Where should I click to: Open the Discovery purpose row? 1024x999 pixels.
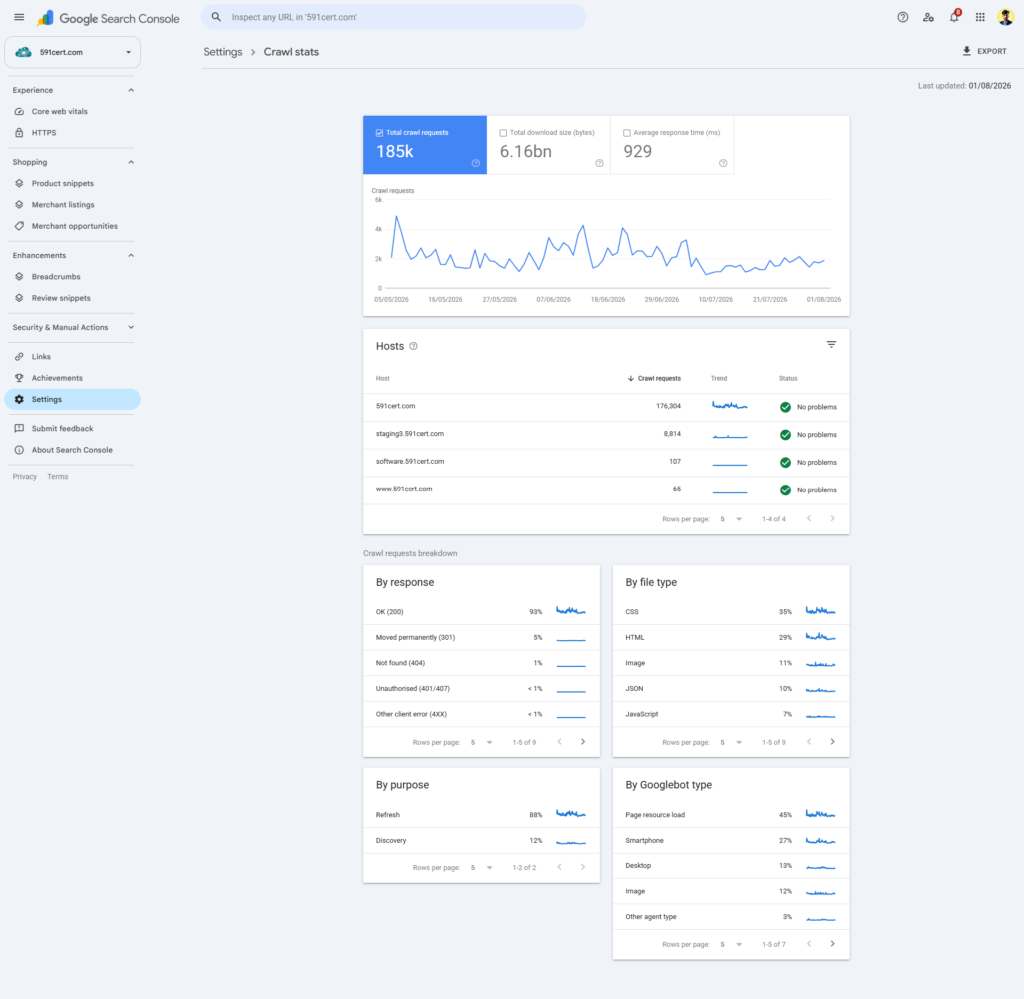pos(481,840)
